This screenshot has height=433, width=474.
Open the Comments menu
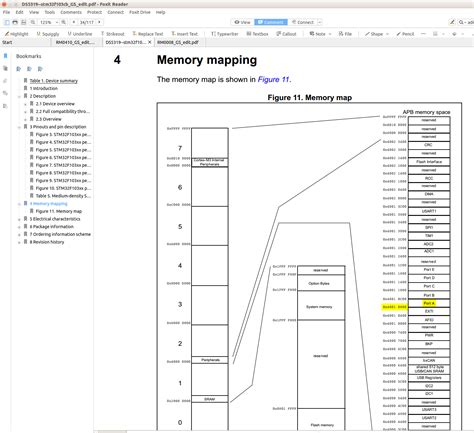(71, 12)
